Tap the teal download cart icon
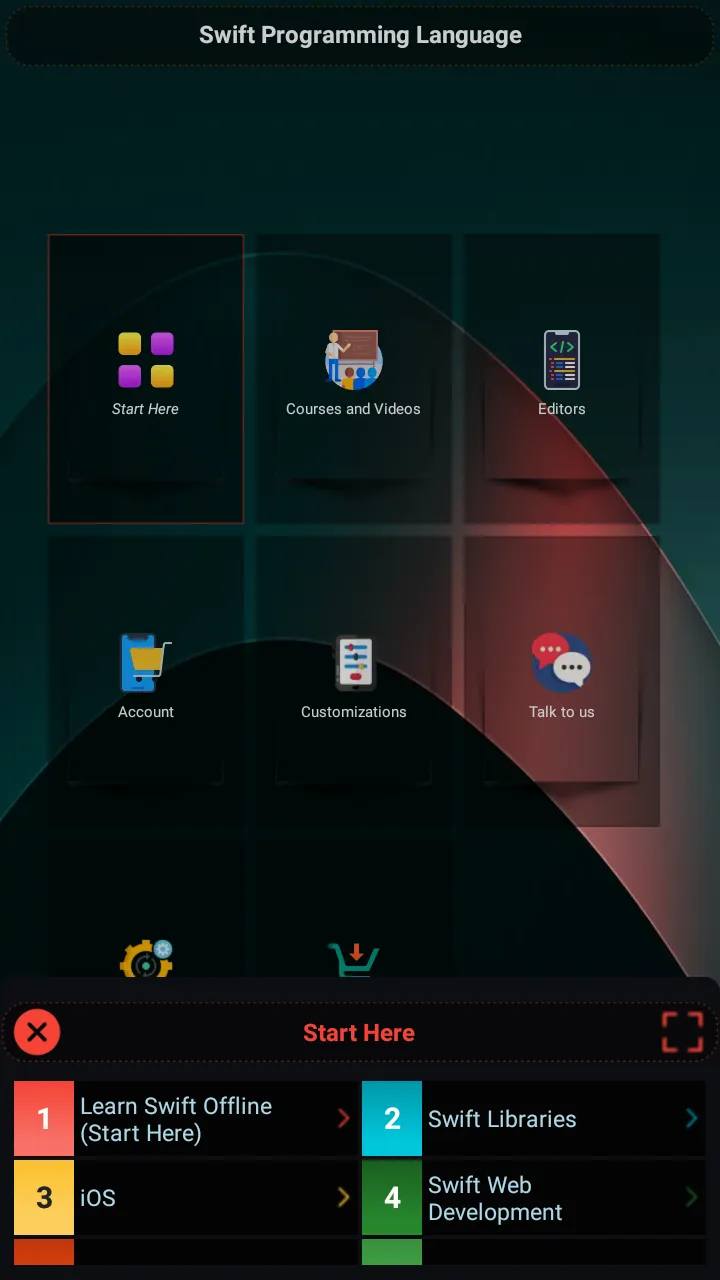This screenshot has width=720, height=1280. [x=354, y=959]
